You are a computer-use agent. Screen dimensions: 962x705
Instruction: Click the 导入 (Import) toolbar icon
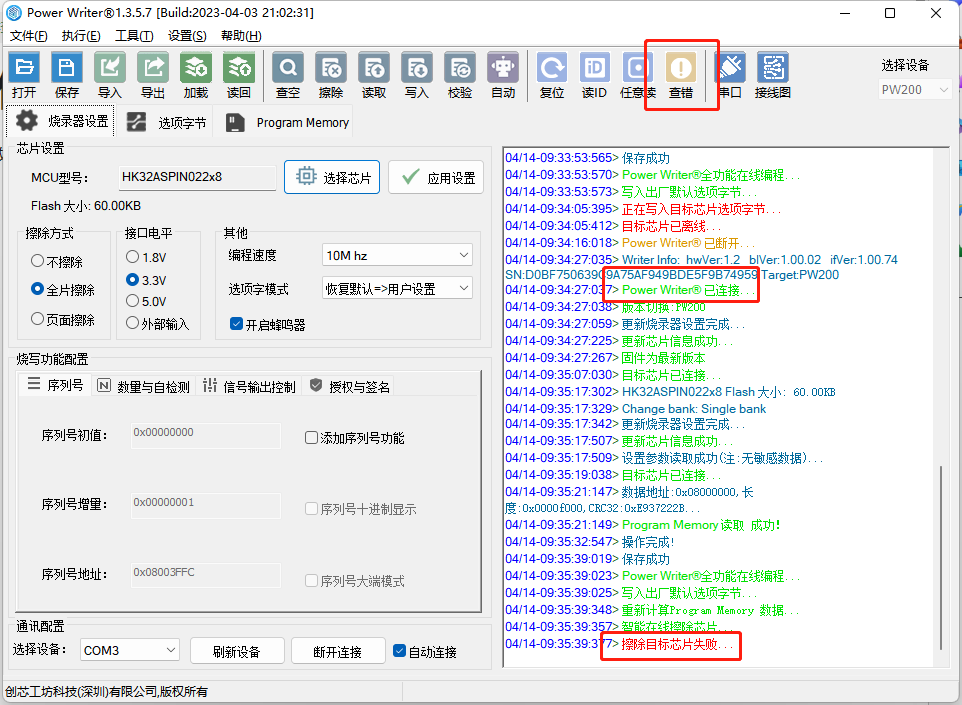(110, 75)
